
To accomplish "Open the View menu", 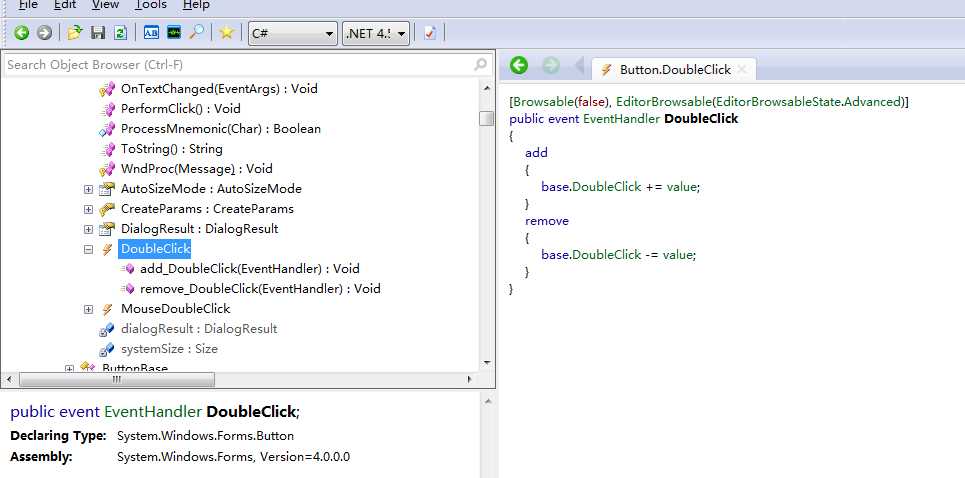I will click(x=105, y=5).
